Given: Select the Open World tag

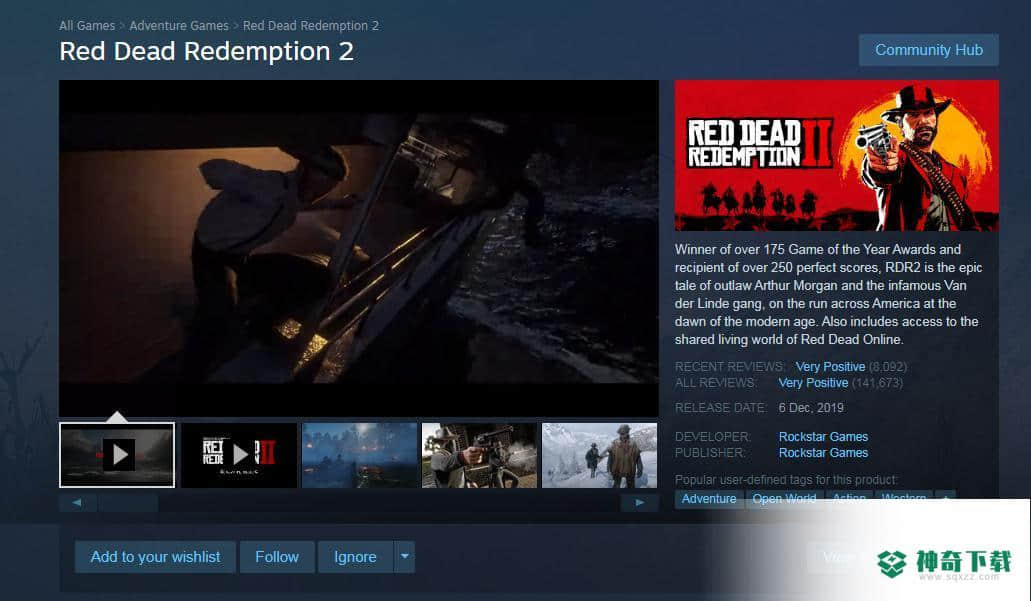Looking at the screenshot, I should point(784,498).
